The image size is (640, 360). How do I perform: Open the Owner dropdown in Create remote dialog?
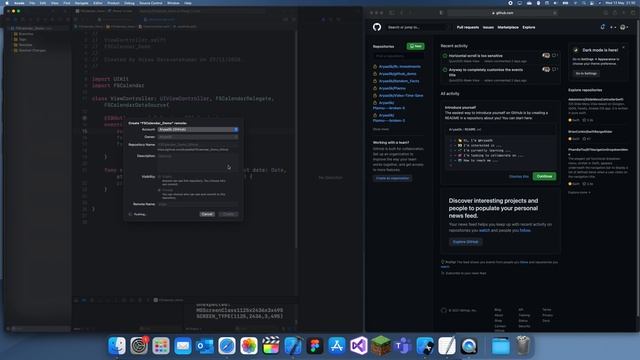[198, 137]
